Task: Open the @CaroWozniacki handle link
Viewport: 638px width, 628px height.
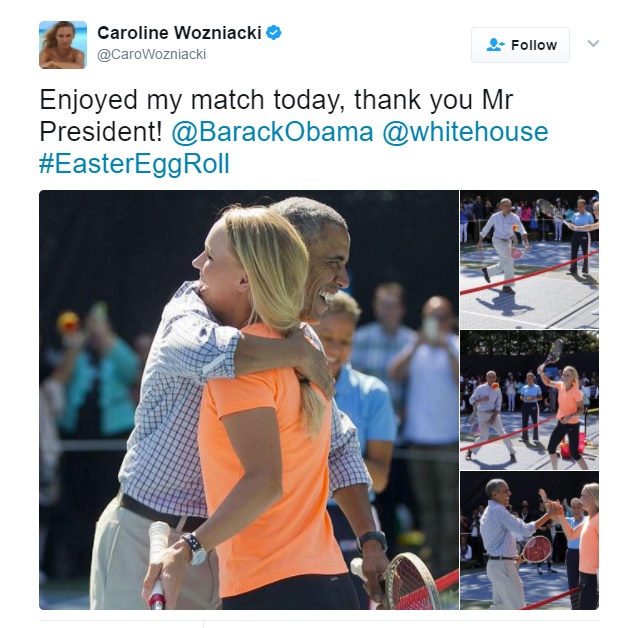Action: [151, 54]
